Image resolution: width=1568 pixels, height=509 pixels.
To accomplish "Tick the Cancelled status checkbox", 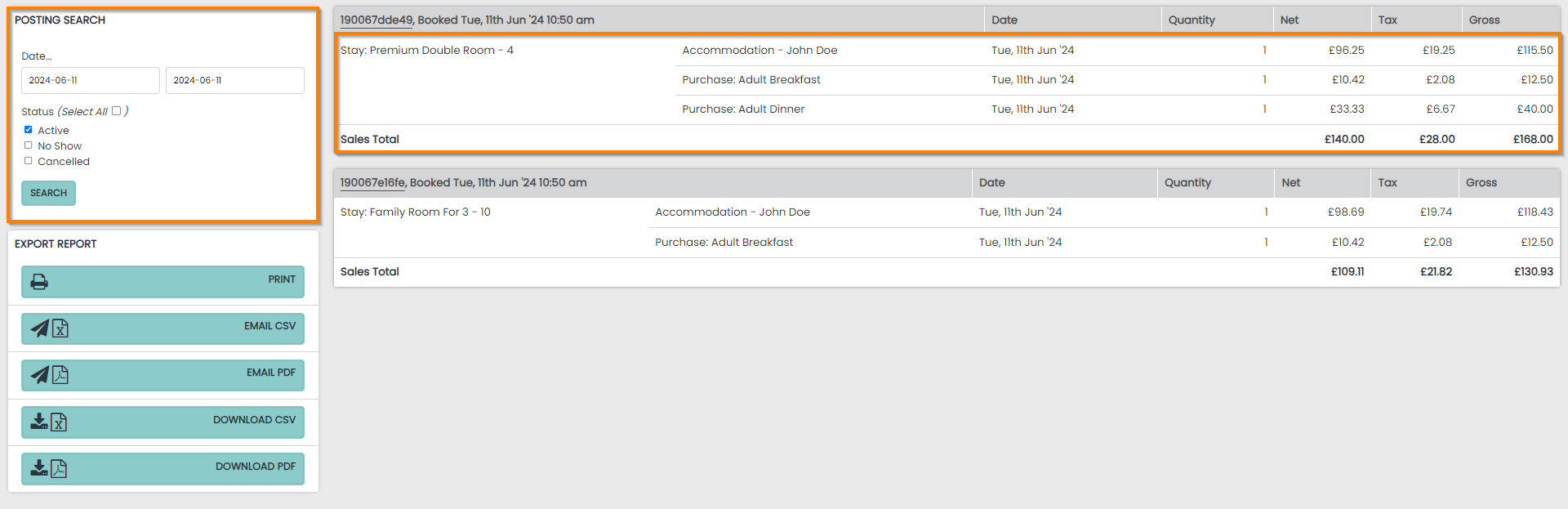I will point(29,161).
